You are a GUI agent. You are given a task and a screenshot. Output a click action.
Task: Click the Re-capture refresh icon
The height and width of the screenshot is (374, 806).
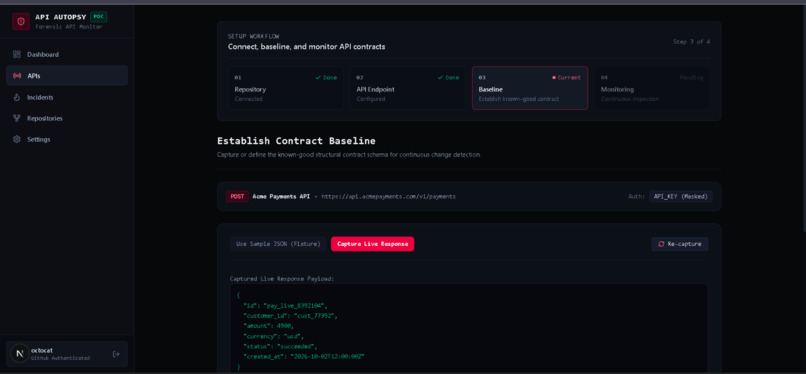click(661, 244)
